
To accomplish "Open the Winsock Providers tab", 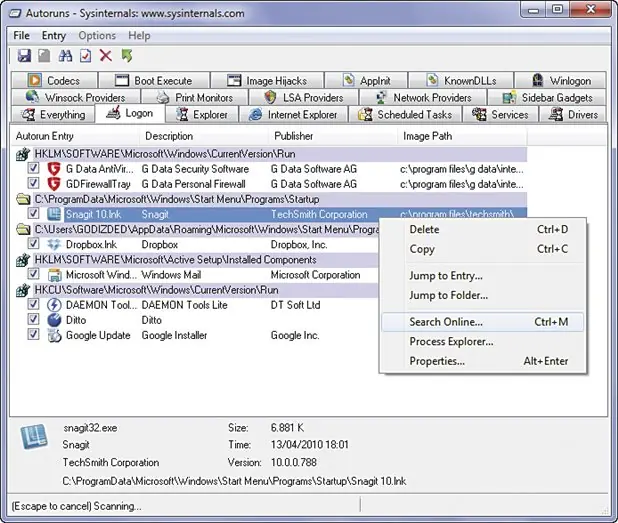I will pyautogui.click(x=76, y=97).
